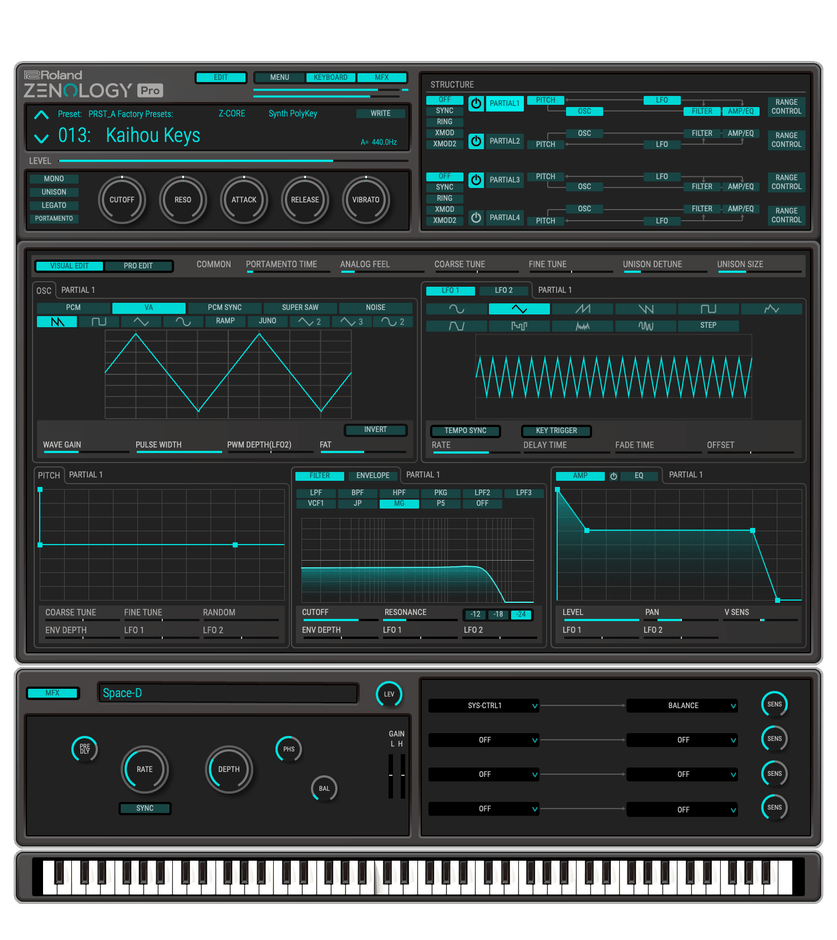
Task: Select the sawtooth wave icon in the OSC panel
Action: (55, 321)
